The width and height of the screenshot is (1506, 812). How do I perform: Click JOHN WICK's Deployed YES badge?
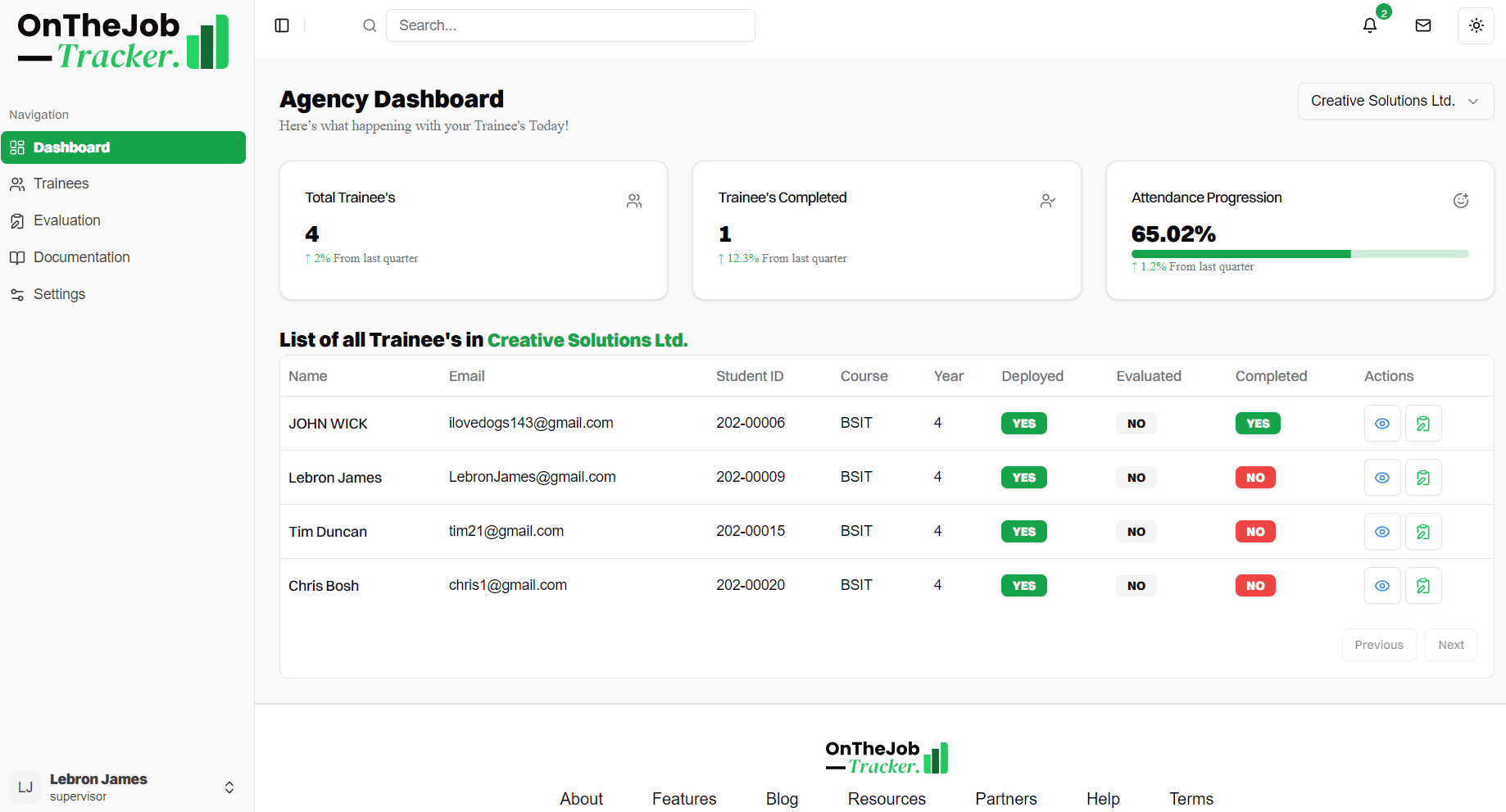coord(1024,424)
